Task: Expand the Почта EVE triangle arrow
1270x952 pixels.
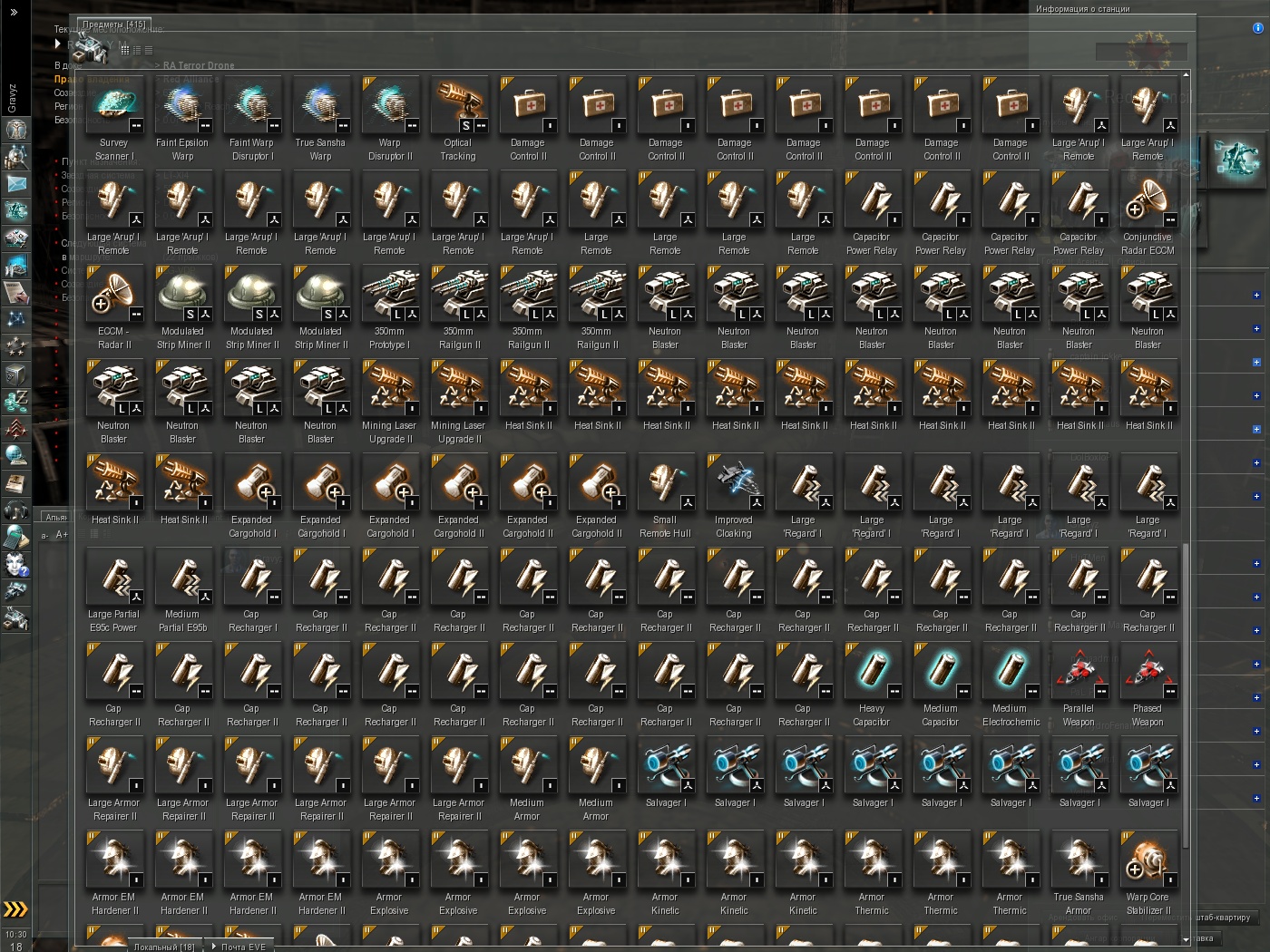Action: click(214, 946)
